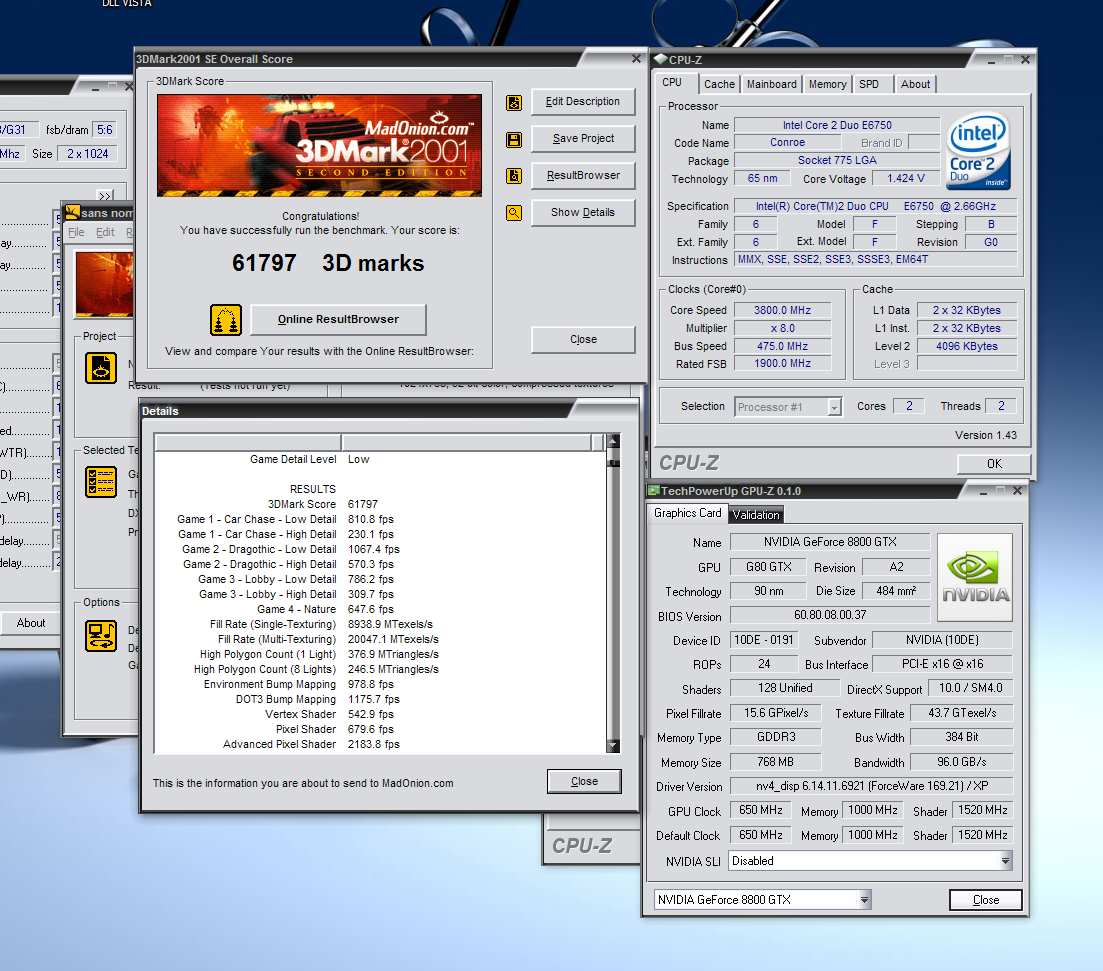Click the About button in the left window
This screenshot has width=1103, height=971.
point(31,623)
